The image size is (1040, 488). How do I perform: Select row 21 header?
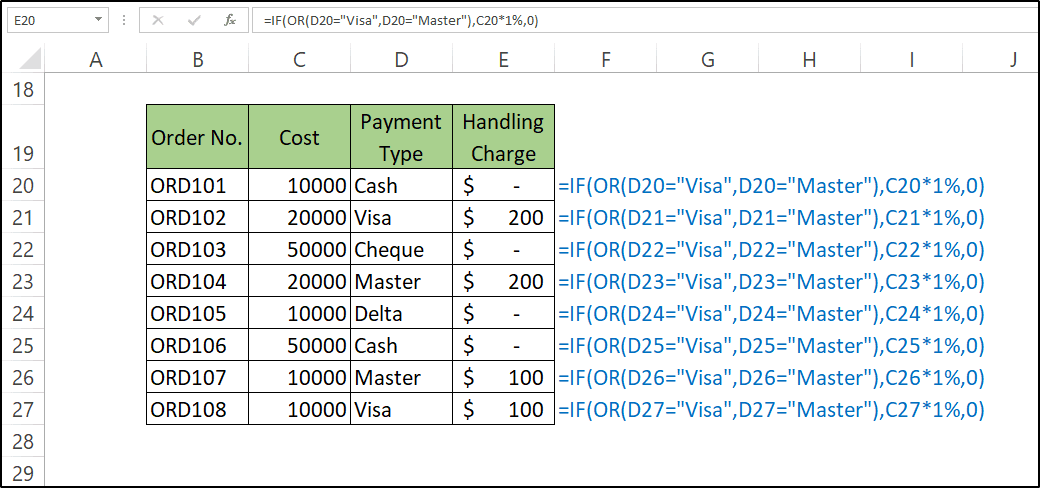pos(23,217)
